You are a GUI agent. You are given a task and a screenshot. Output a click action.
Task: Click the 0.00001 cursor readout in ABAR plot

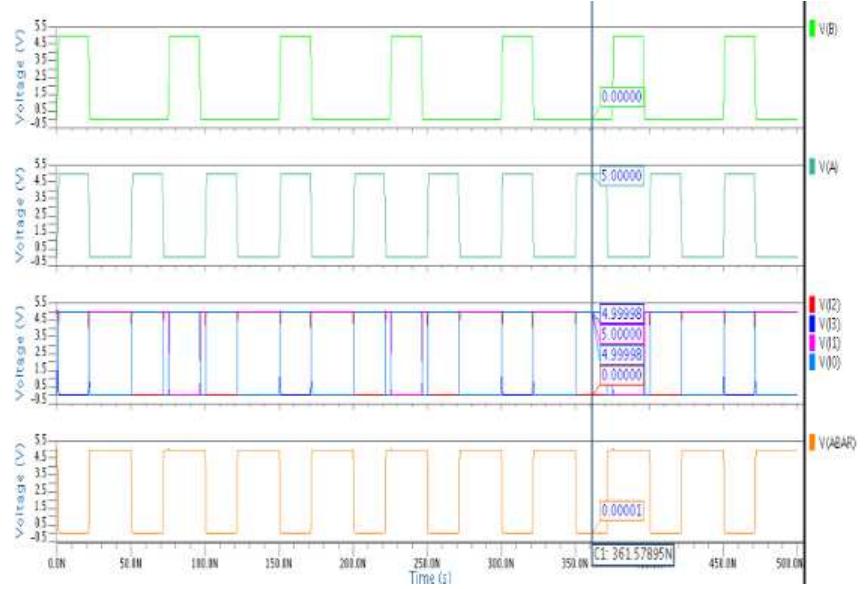621,509
